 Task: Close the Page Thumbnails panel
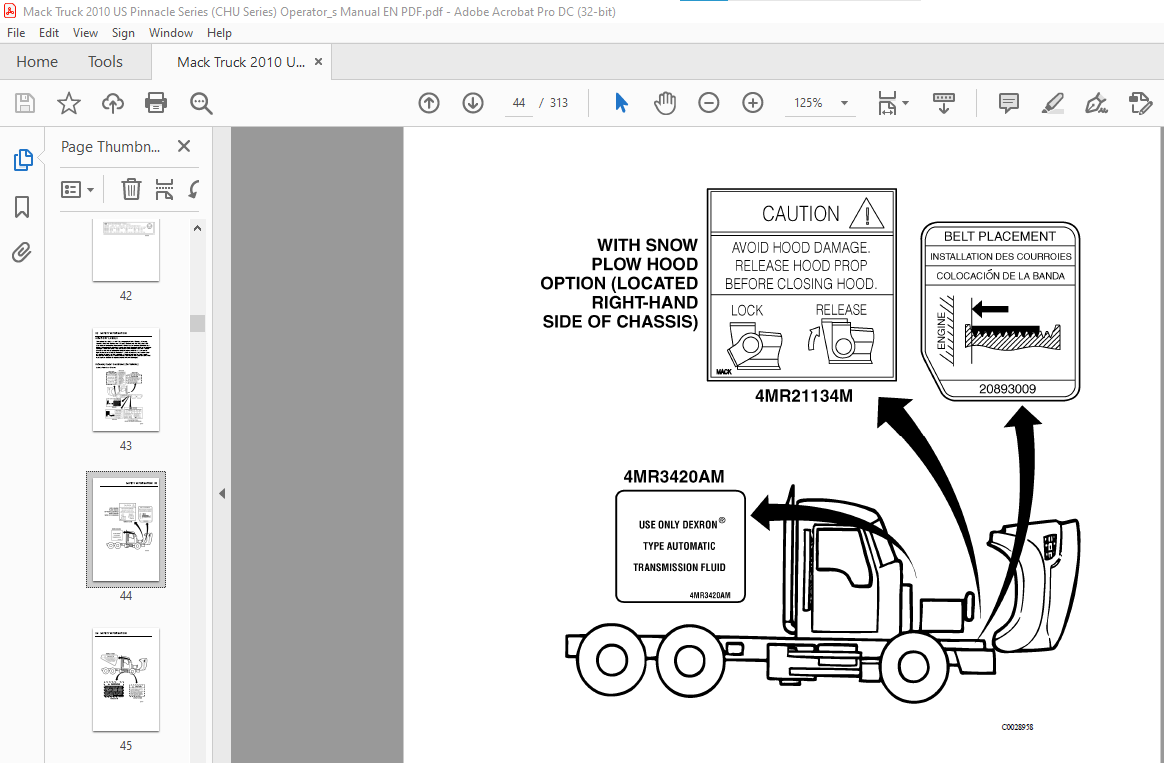[184, 146]
